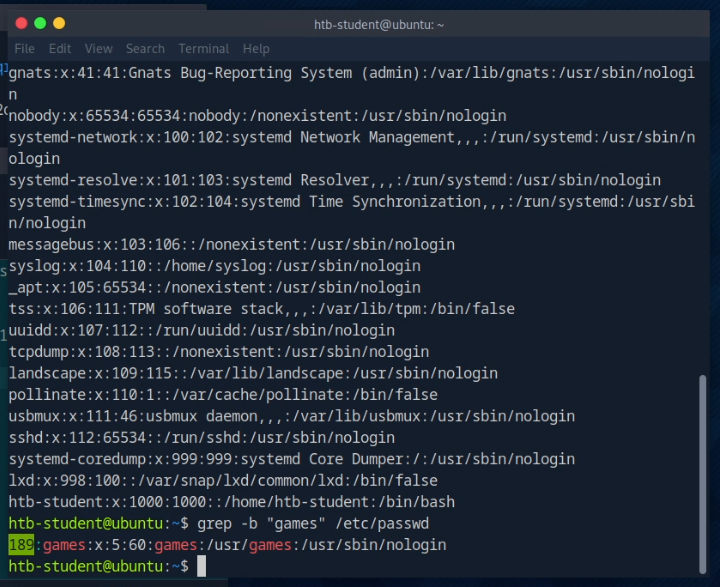The width and height of the screenshot is (720, 587).
Task: Click the usbmux daemon entry line
Action: 291,416
